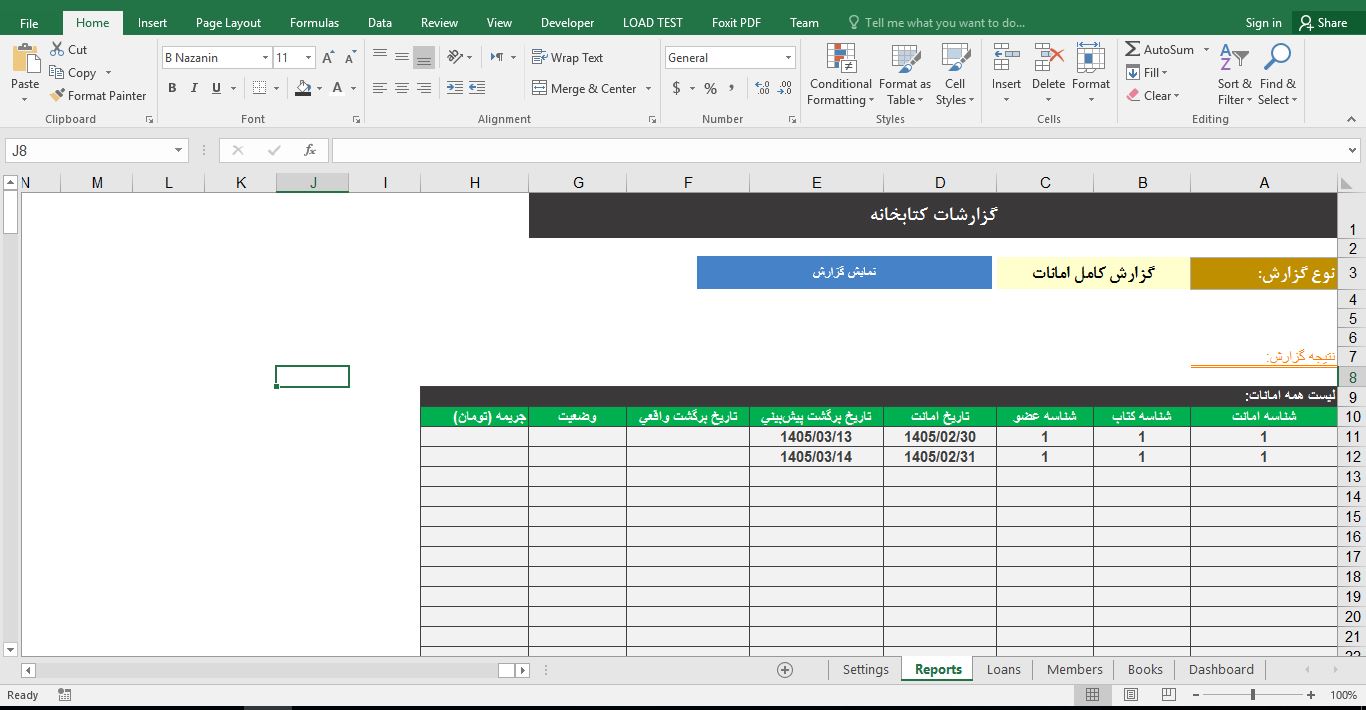Open the B Nazanin font name dropdown

265,58
